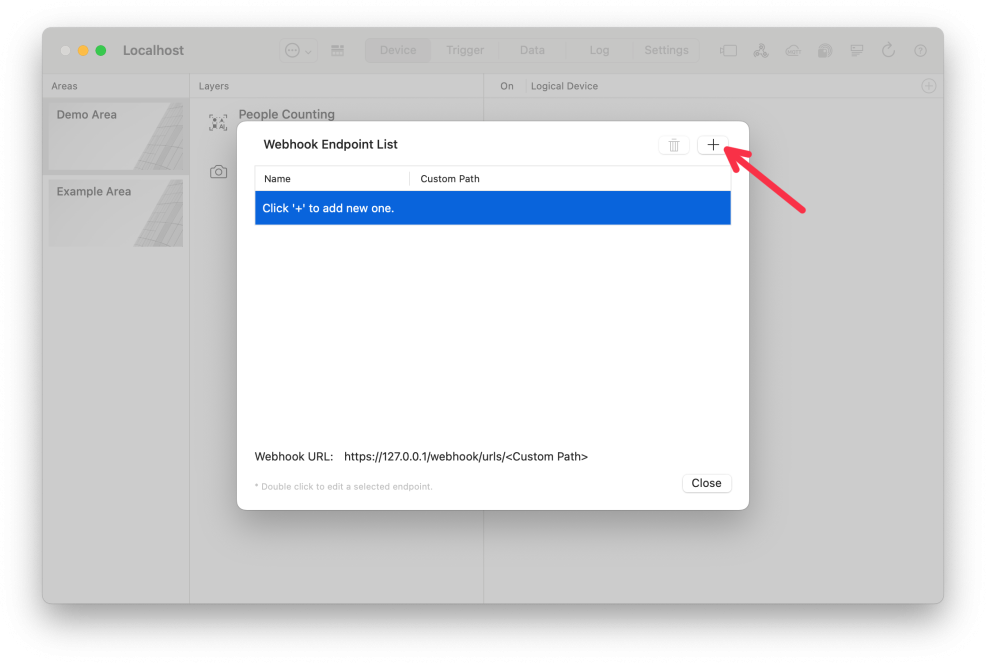Click the refresh toolbar icon
Viewport: 986px width, 663px height.
point(888,50)
